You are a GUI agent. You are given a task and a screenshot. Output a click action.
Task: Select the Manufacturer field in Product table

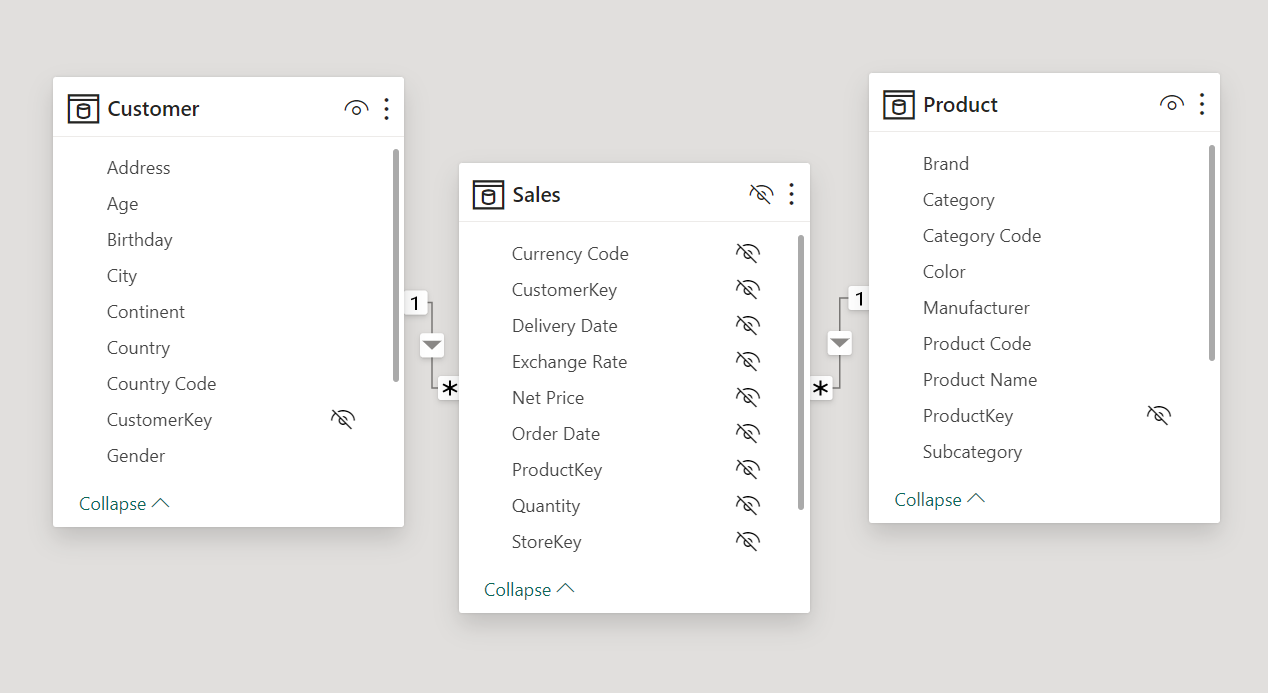point(975,308)
